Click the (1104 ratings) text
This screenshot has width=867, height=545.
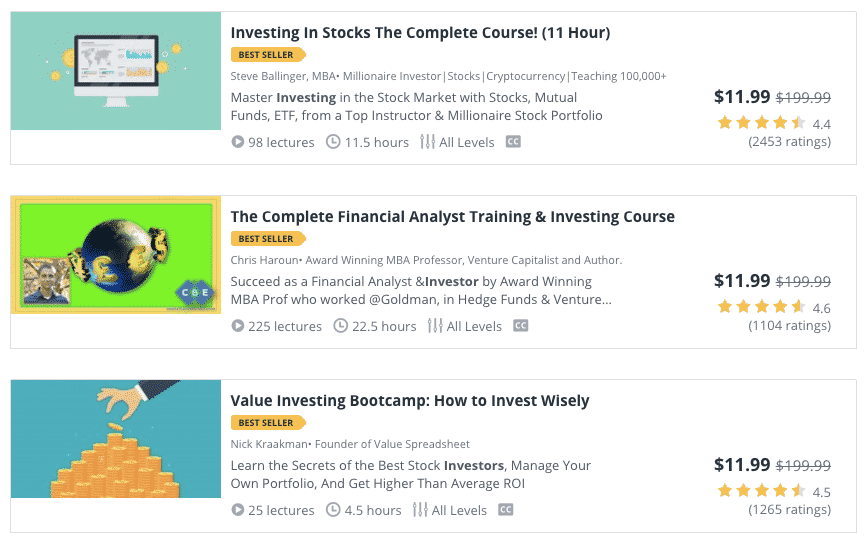point(790,326)
